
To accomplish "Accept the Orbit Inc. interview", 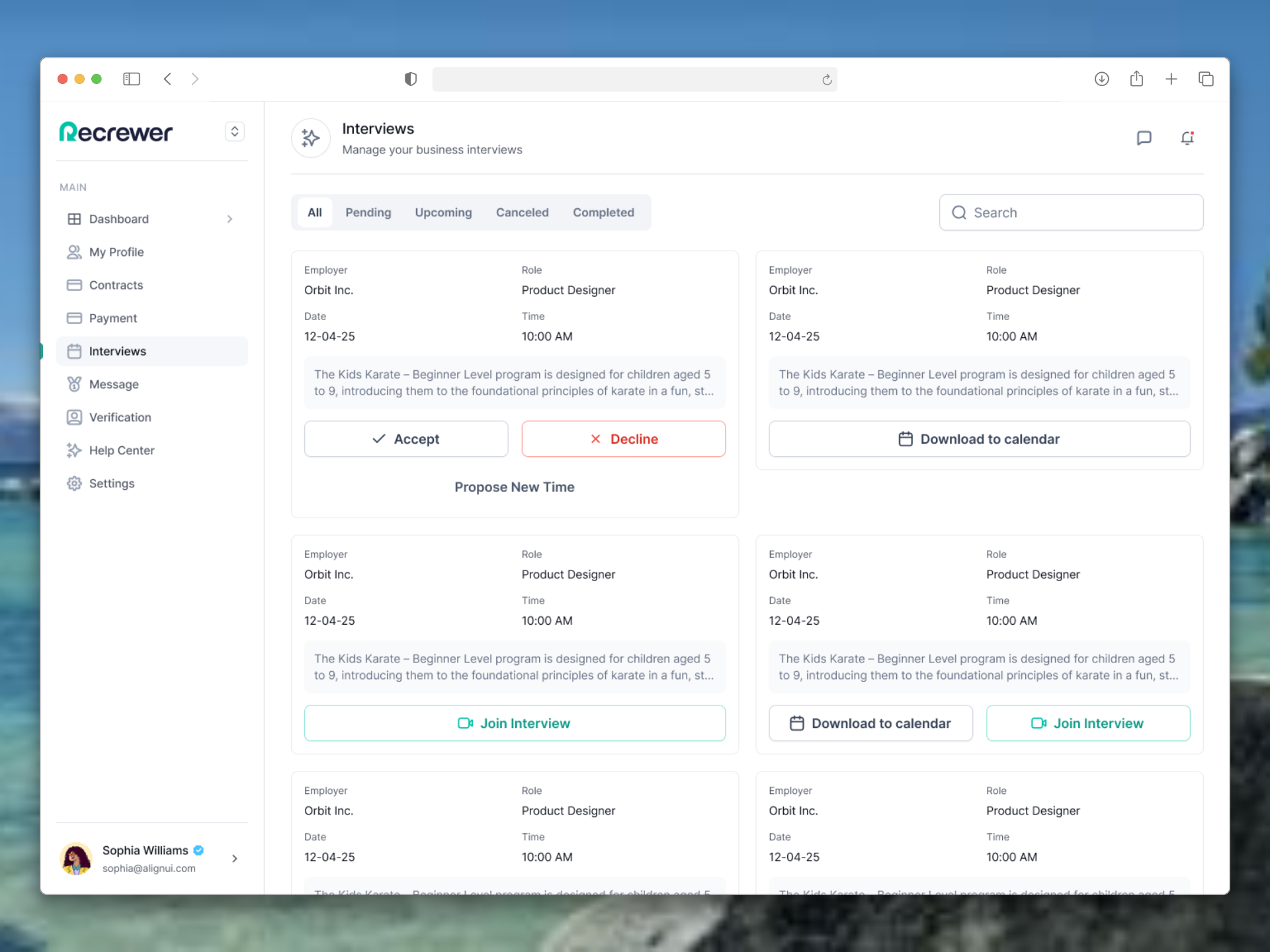I will pyautogui.click(x=406, y=439).
